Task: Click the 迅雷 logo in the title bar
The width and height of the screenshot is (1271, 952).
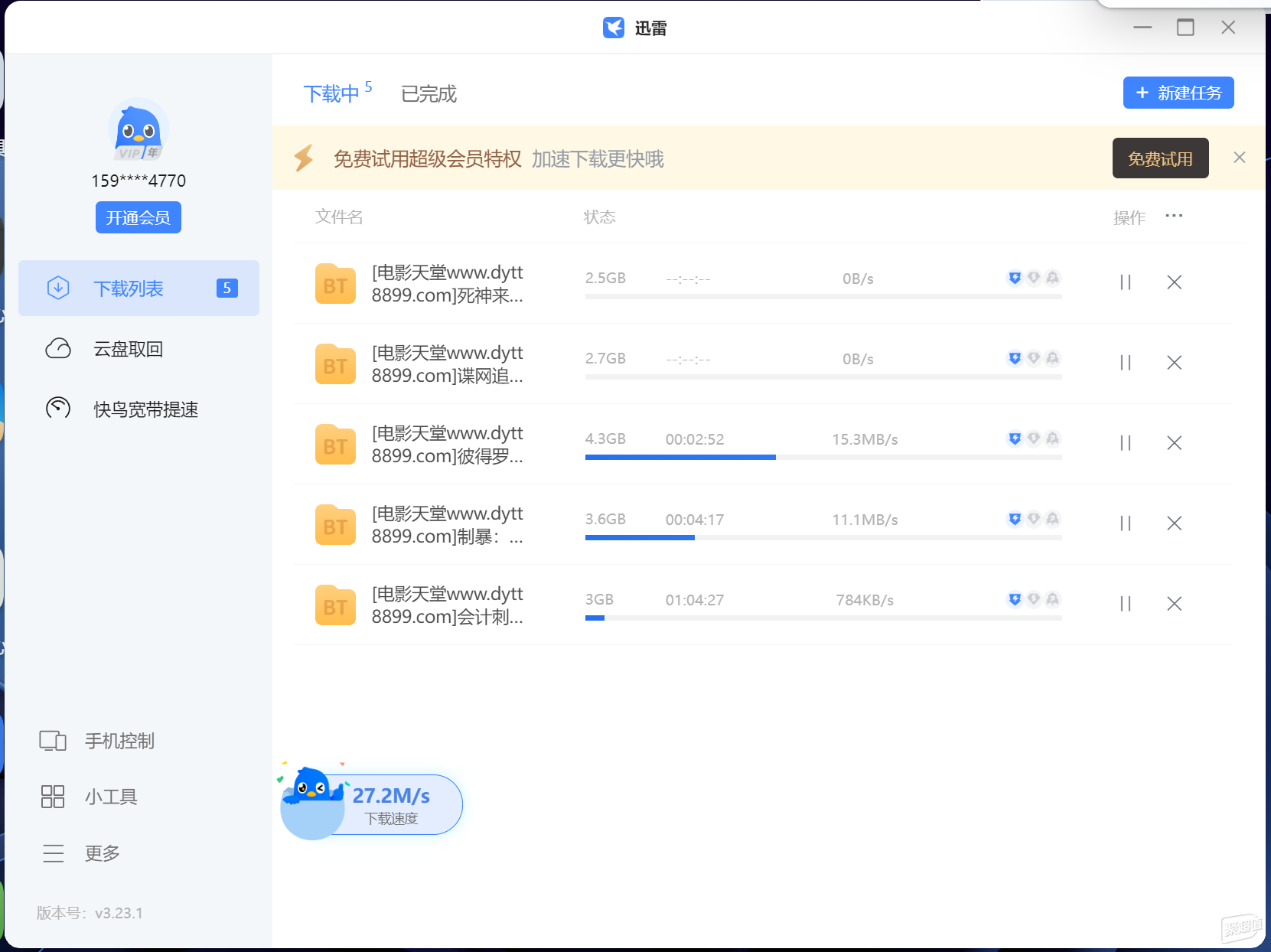Action: (614, 28)
